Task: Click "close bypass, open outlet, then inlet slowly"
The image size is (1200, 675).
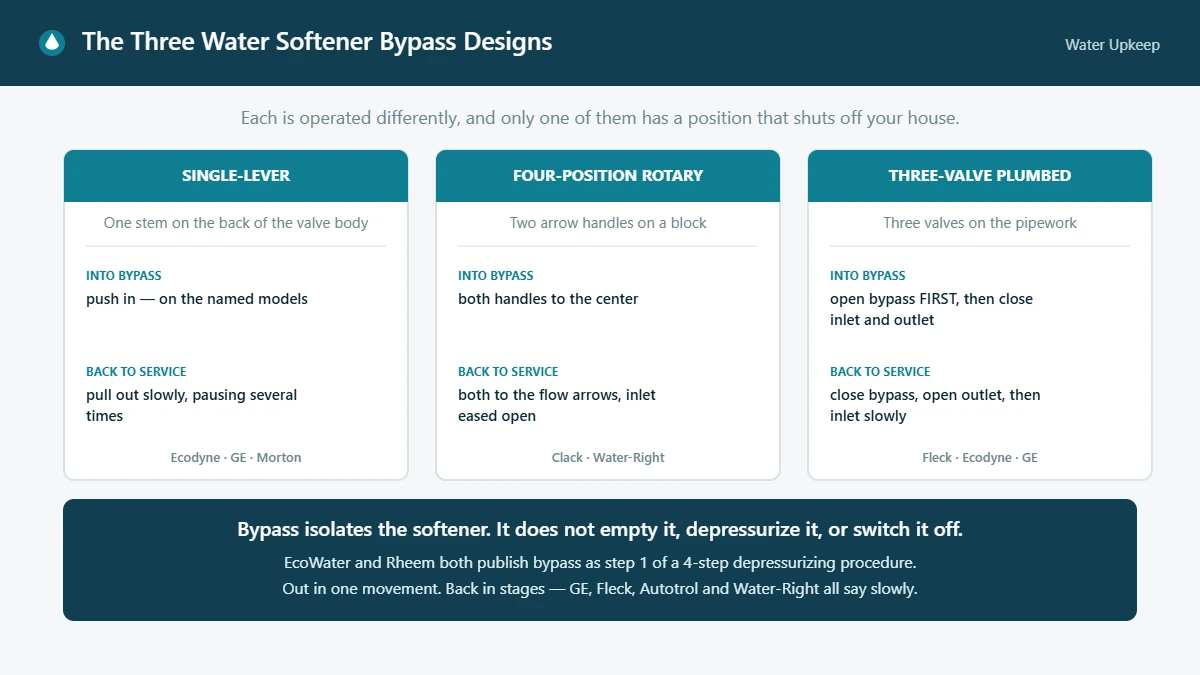Action: coord(935,405)
